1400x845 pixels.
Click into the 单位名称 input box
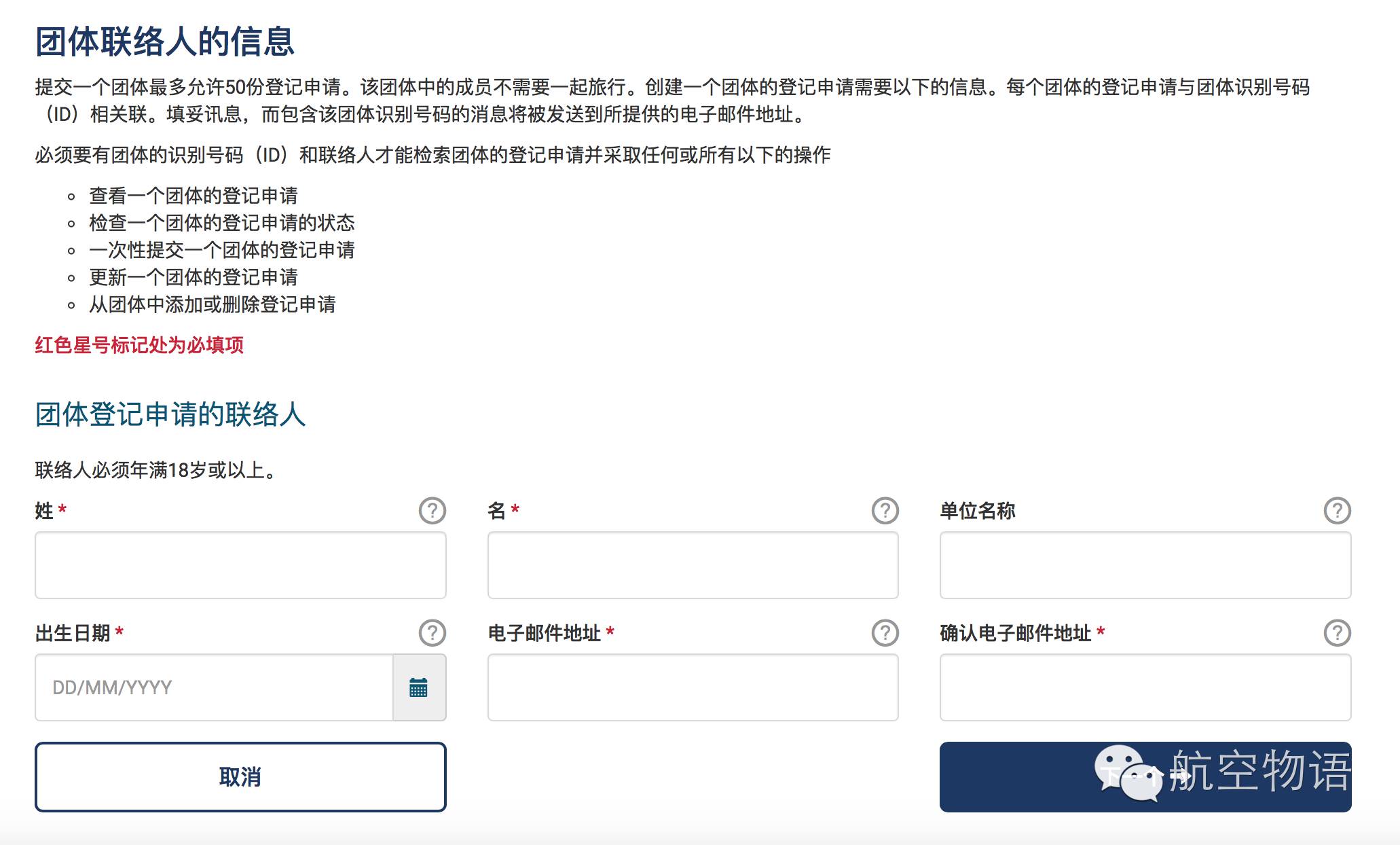pyautogui.click(x=1145, y=565)
